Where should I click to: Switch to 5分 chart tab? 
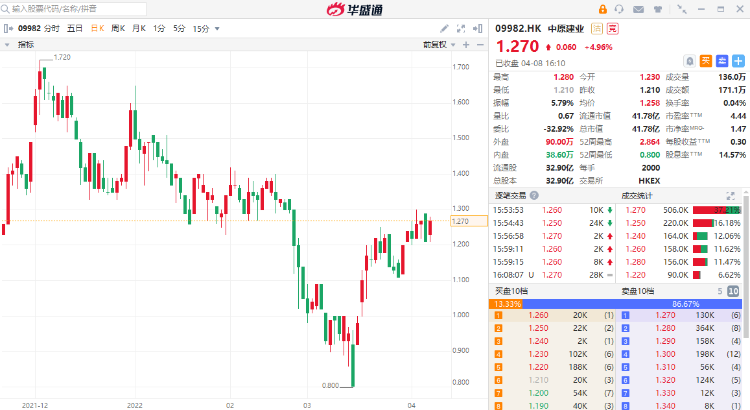[x=179, y=29]
